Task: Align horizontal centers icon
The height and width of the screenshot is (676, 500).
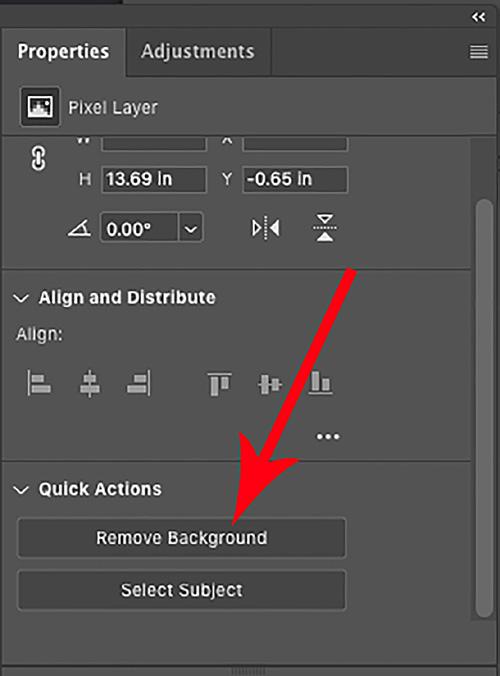Action: pos(90,383)
